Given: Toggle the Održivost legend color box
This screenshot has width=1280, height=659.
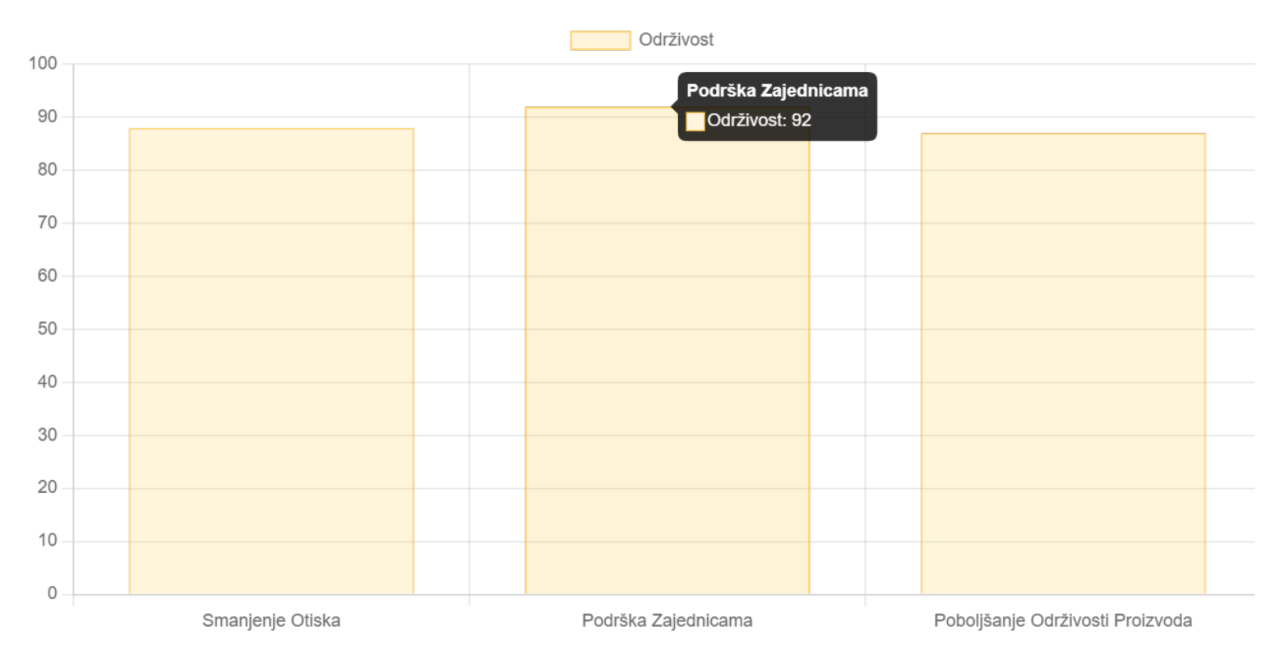Looking at the screenshot, I should pyautogui.click(x=600, y=40).
